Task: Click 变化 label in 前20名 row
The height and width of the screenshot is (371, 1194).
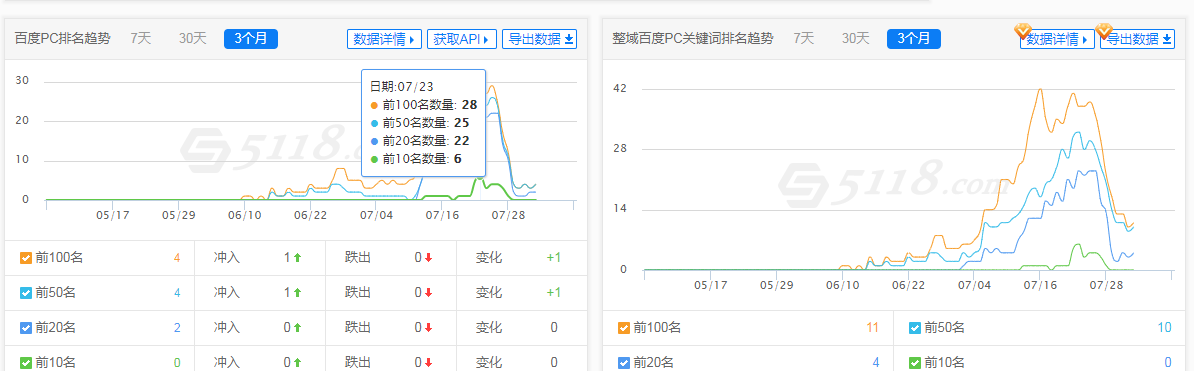Action: point(489,328)
